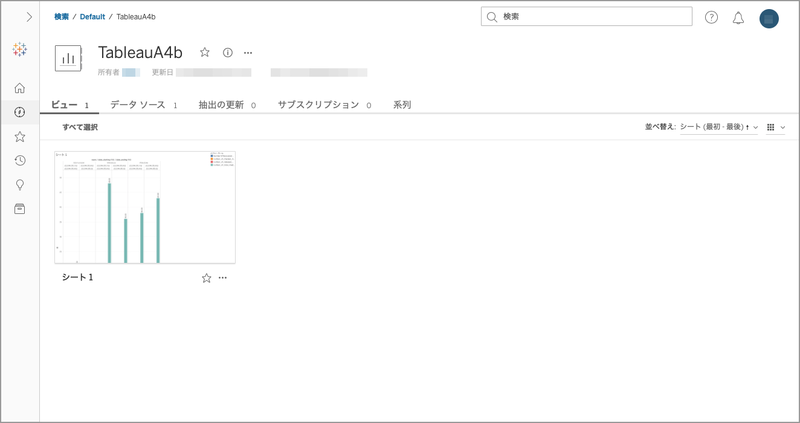Click the workbook chart icon beside title

68,58
